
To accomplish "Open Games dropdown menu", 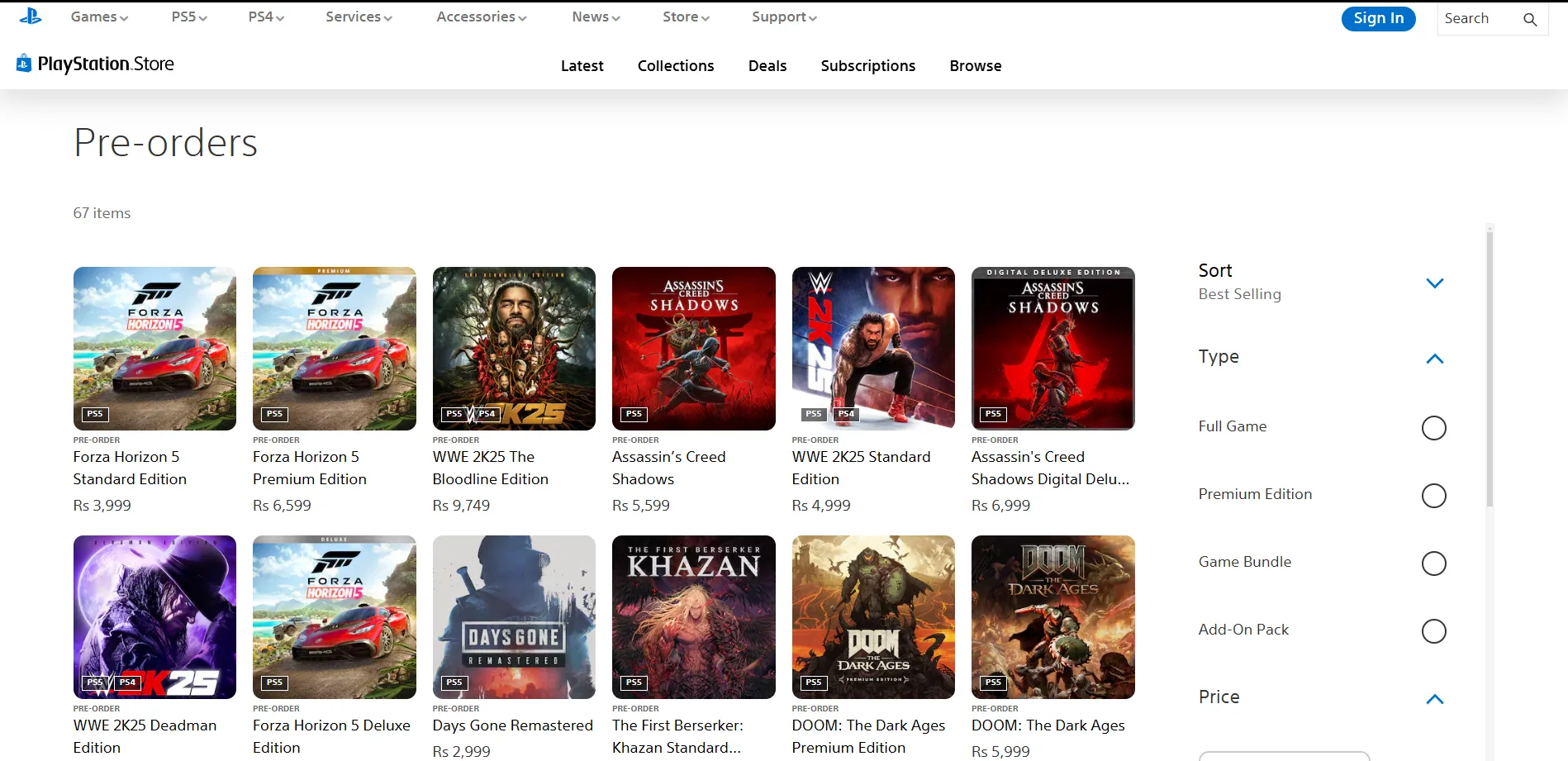I will point(99,17).
